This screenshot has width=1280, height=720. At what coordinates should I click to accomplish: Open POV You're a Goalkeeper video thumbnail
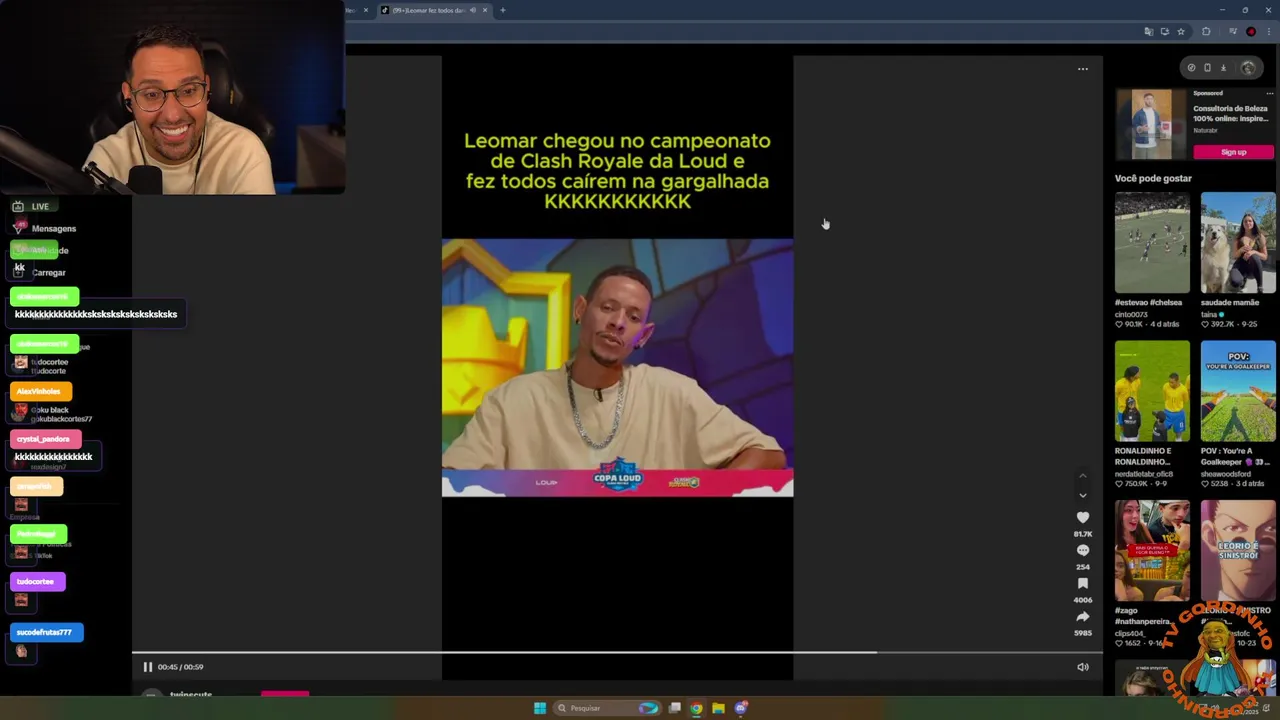point(1238,391)
